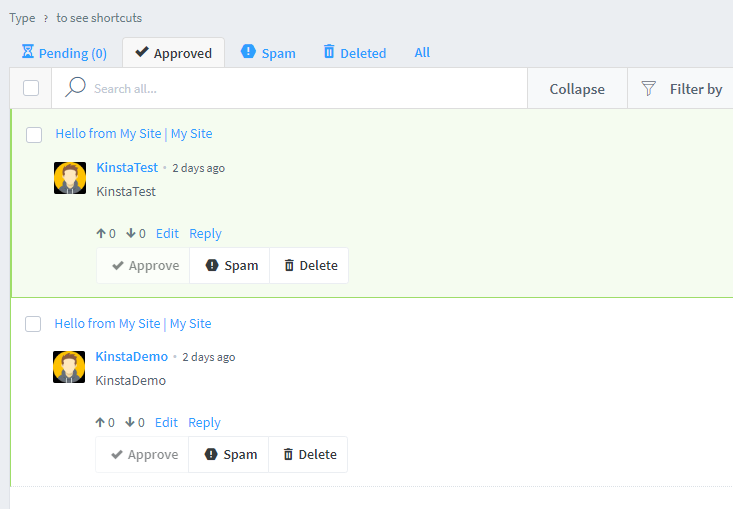Click the Filter by funnel icon
The height and width of the screenshot is (509, 733).
(648, 89)
